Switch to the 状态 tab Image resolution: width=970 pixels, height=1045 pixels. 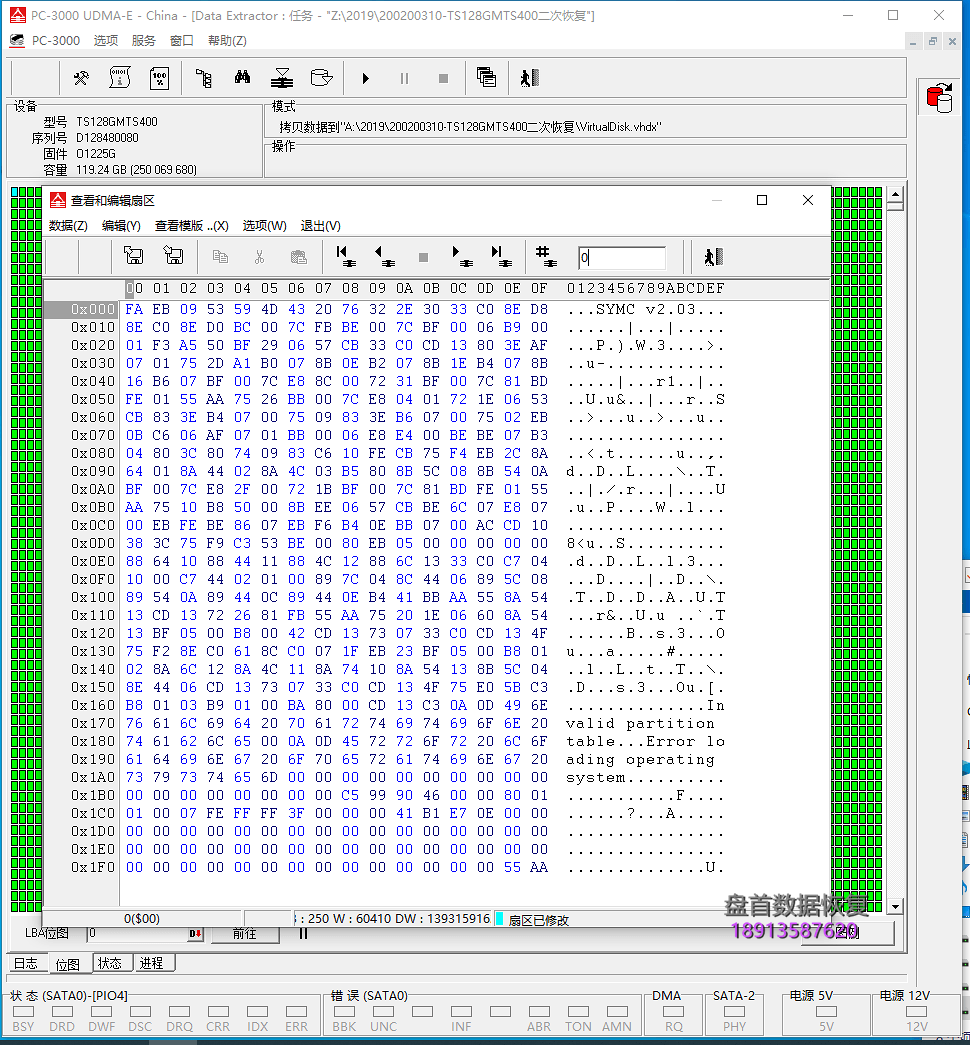(x=110, y=963)
